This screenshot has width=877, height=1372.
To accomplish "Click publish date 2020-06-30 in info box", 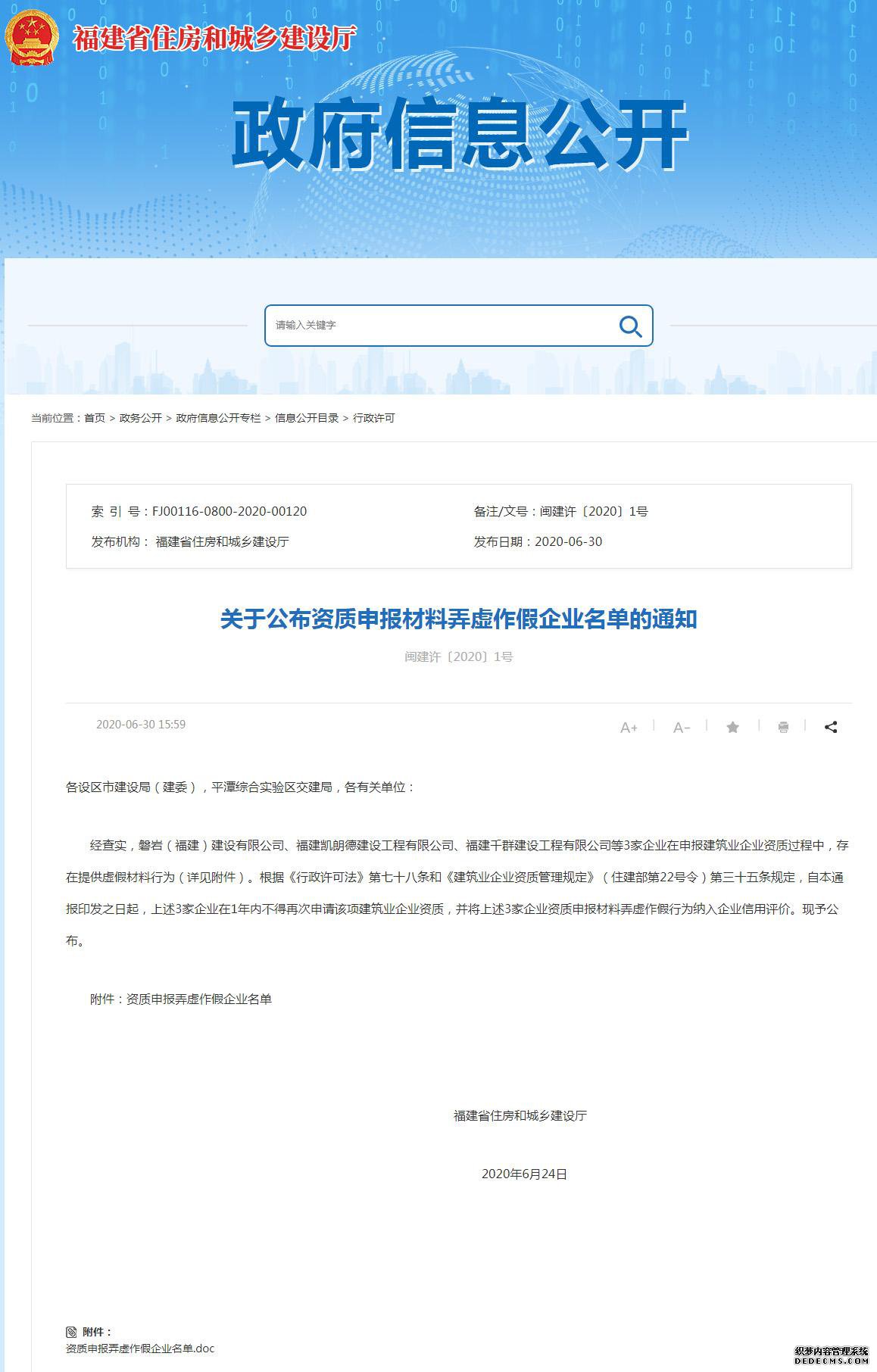I will click(x=569, y=542).
